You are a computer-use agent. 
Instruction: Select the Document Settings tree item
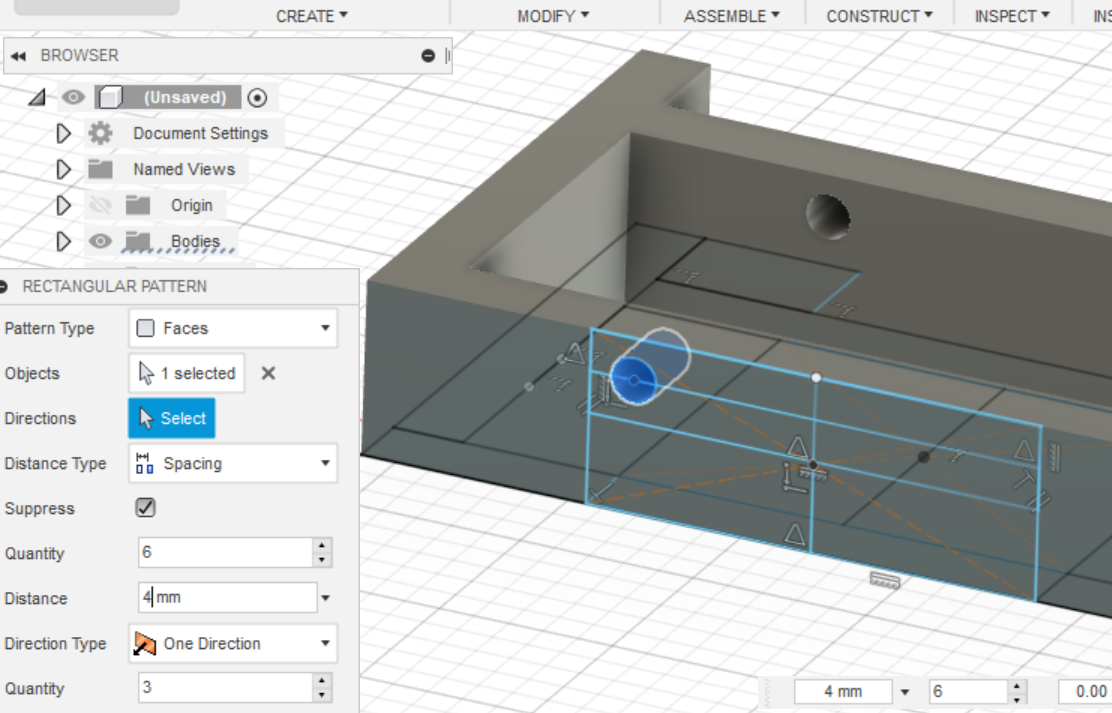click(x=201, y=133)
